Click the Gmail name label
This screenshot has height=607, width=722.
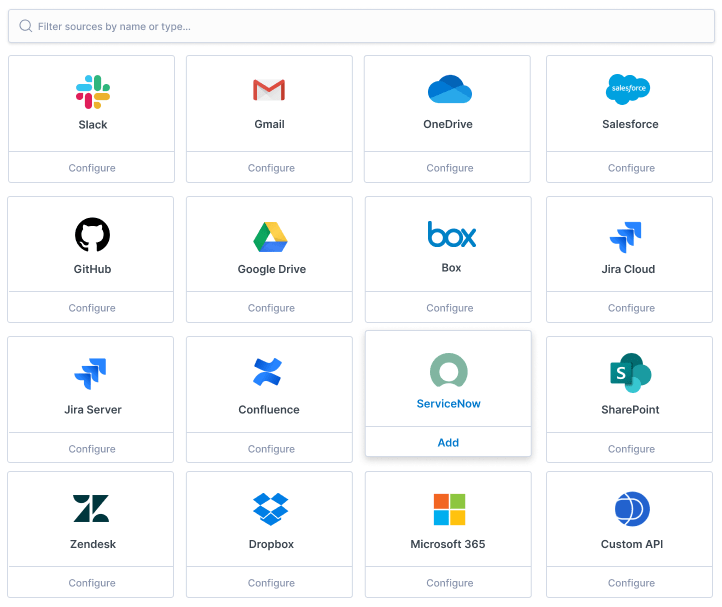269,124
